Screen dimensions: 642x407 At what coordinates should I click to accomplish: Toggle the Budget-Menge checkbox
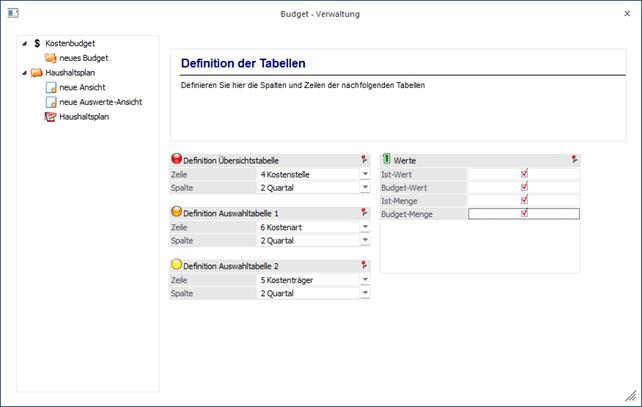coord(524,213)
